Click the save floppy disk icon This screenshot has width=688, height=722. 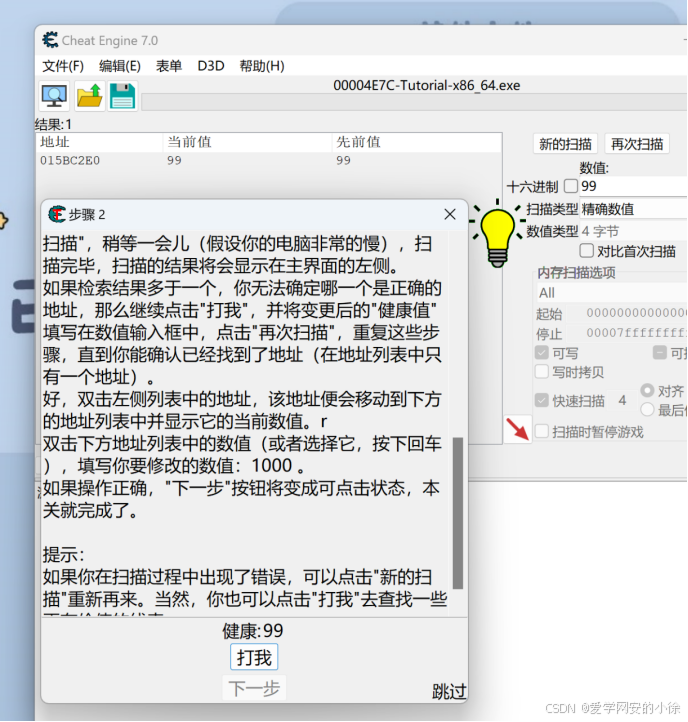(x=122, y=96)
